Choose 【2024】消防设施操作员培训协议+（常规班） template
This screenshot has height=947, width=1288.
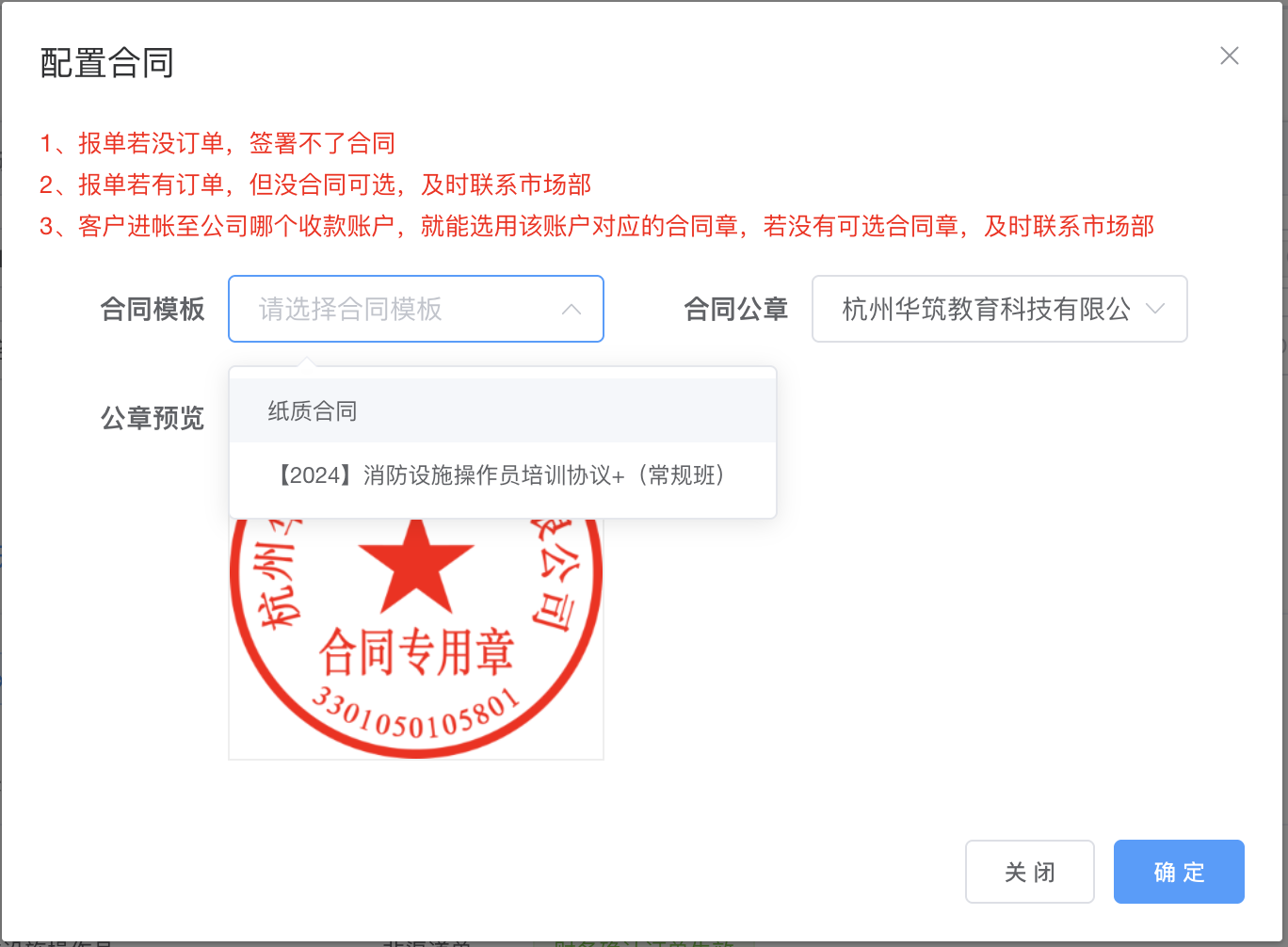click(x=499, y=475)
